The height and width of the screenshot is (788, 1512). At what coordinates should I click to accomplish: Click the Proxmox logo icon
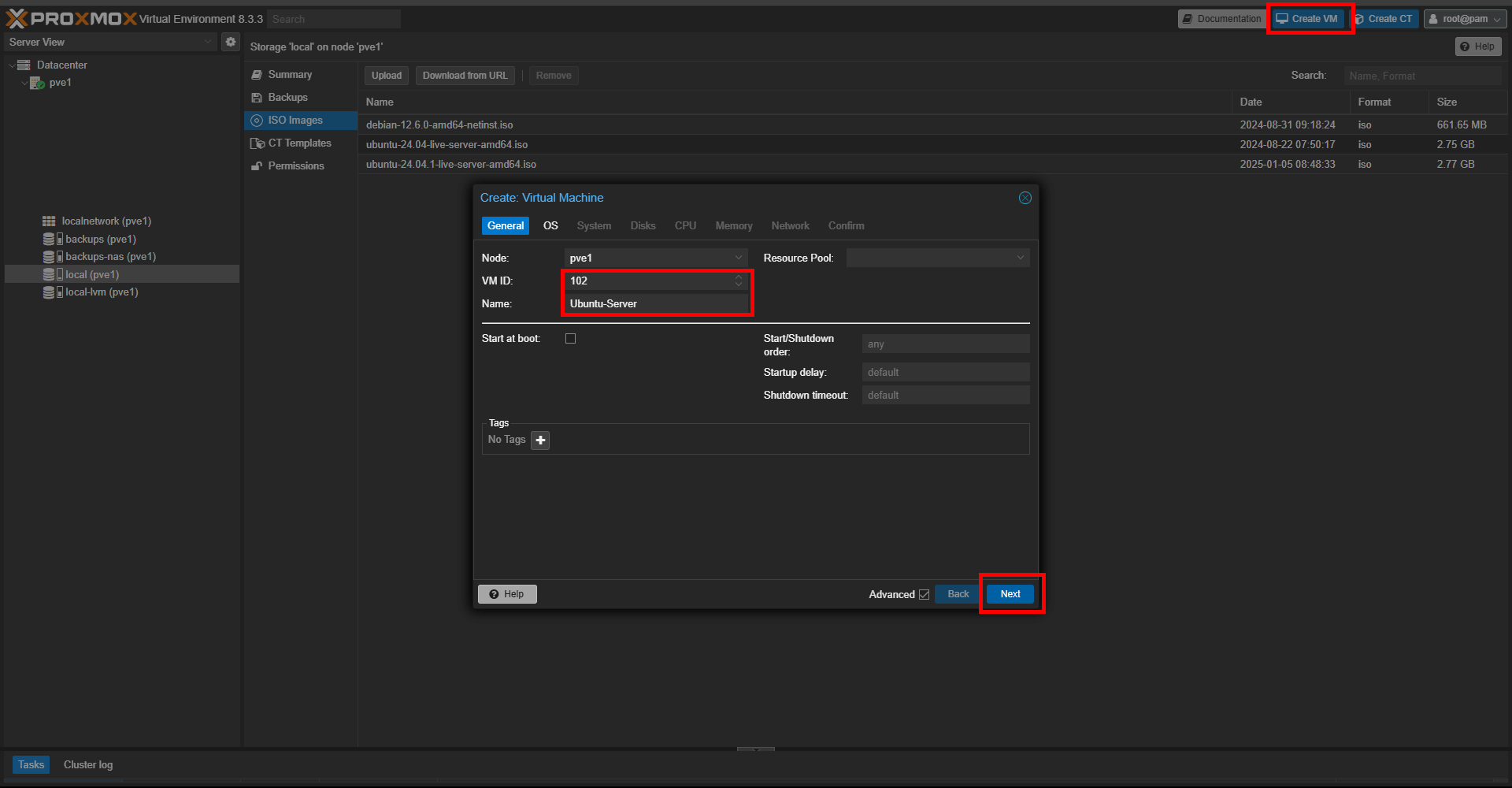tap(17, 19)
